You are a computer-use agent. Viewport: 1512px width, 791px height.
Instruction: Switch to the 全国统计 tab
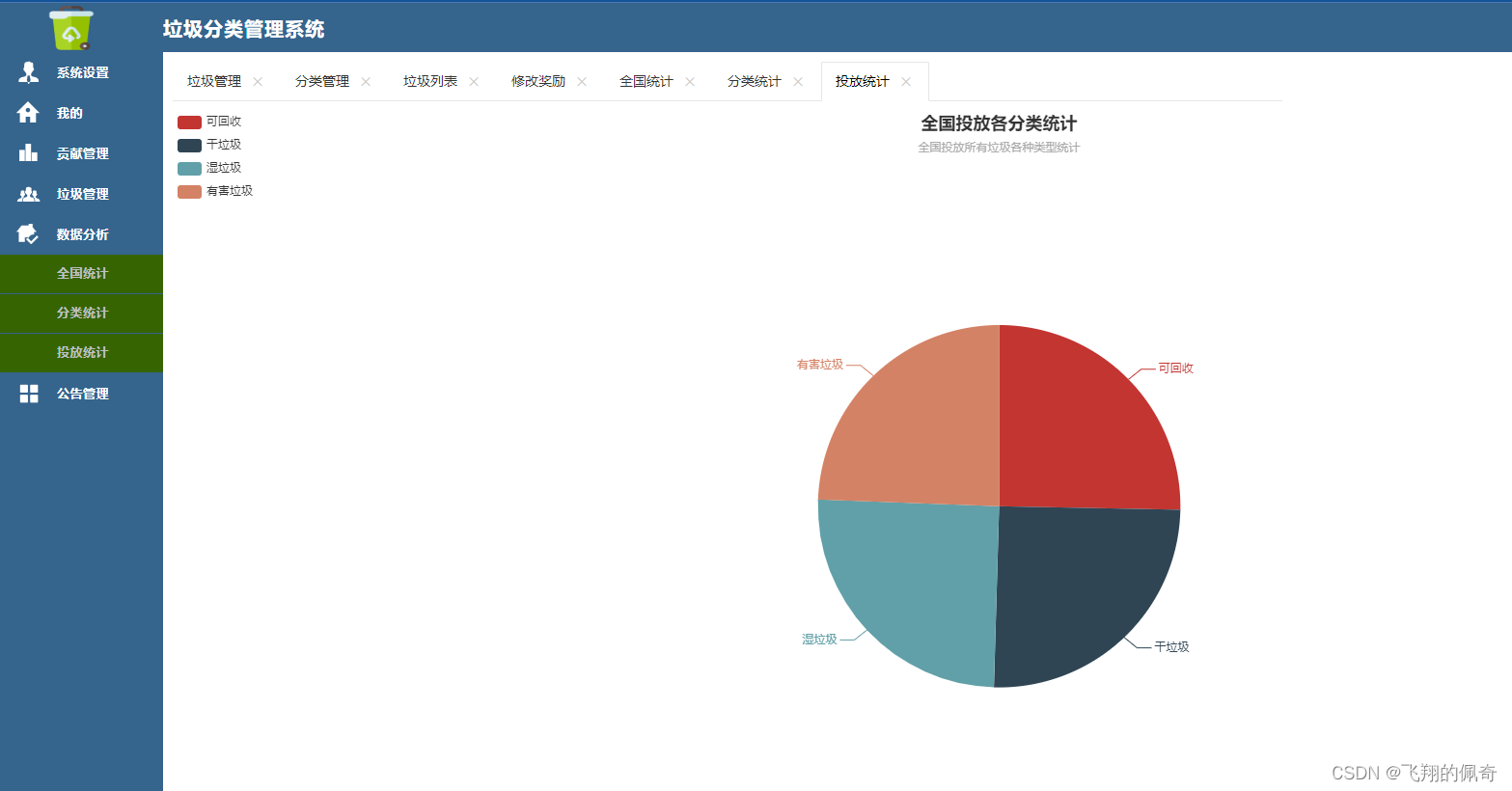tap(646, 81)
